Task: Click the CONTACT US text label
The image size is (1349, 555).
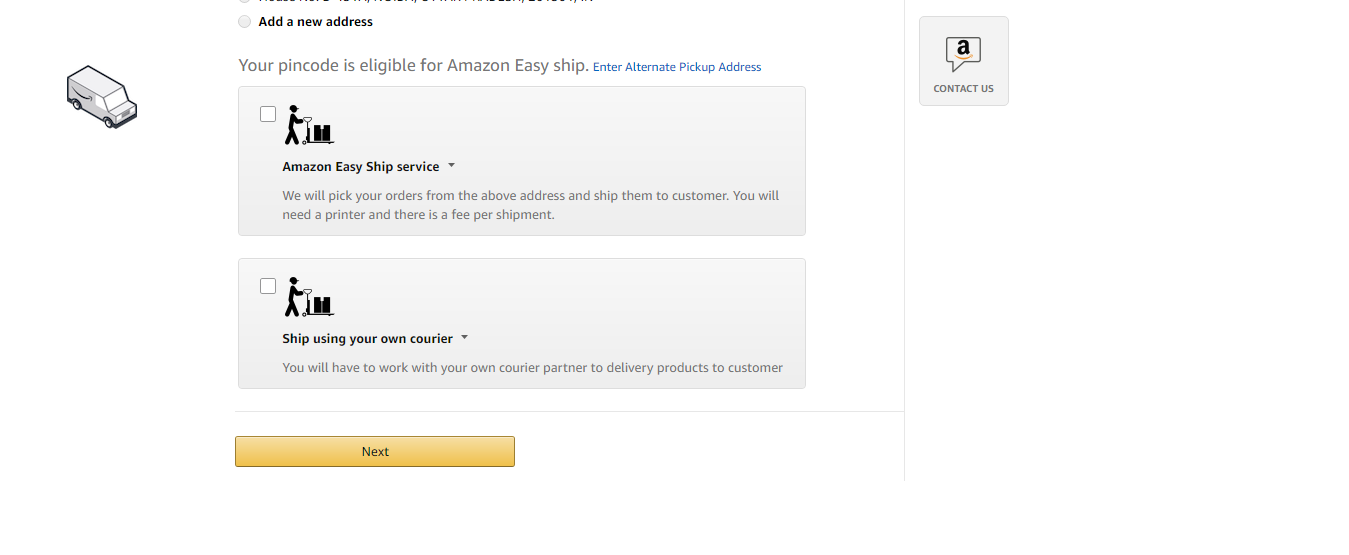Action: click(963, 88)
